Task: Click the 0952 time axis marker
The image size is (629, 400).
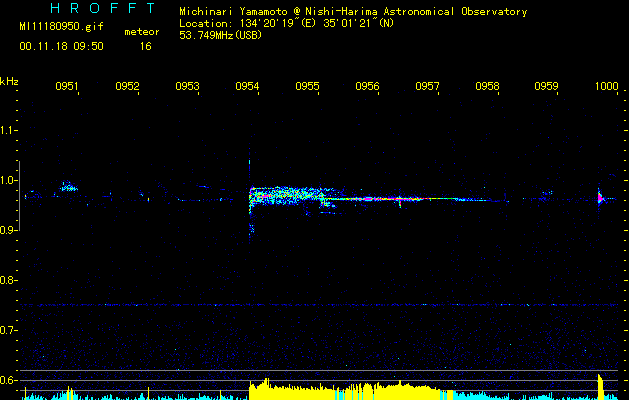Action: (127, 86)
